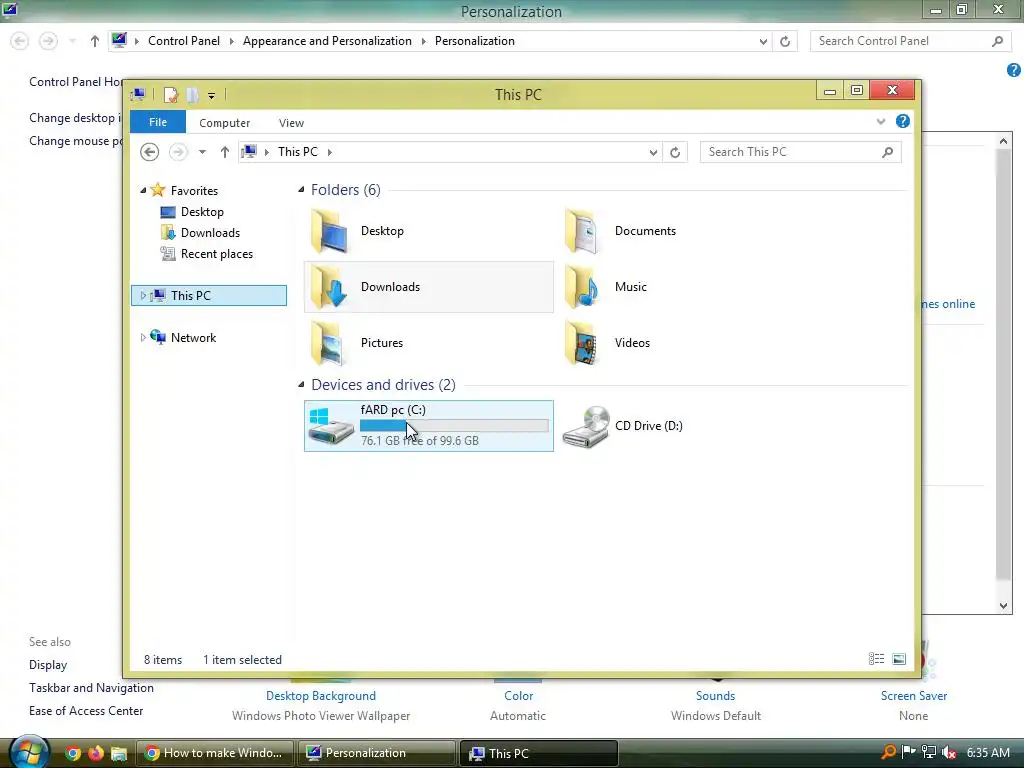Click the Action Center flag tray icon
The width and height of the screenshot is (1024, 768).
pyautogui.click(x=908, y=752)
